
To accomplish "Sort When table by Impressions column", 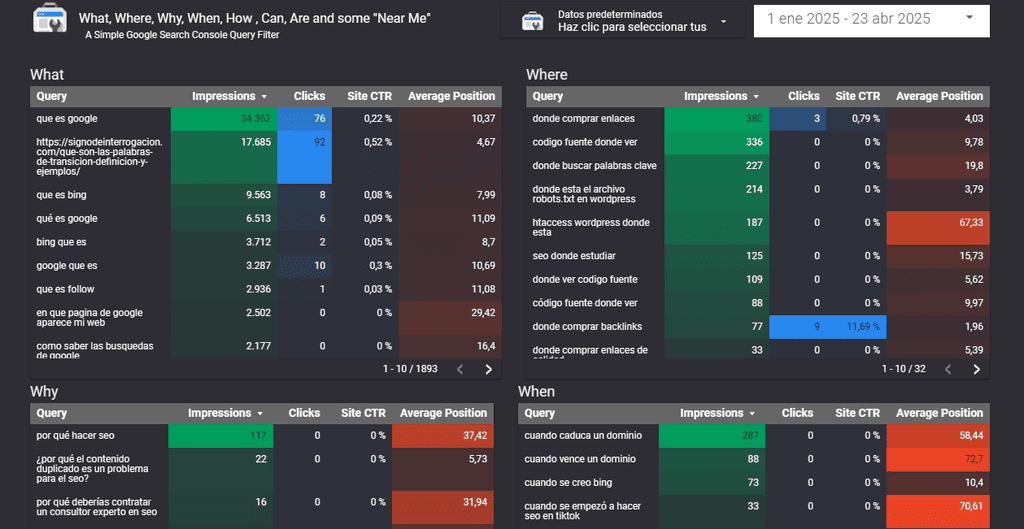I will tap(718, 413).
